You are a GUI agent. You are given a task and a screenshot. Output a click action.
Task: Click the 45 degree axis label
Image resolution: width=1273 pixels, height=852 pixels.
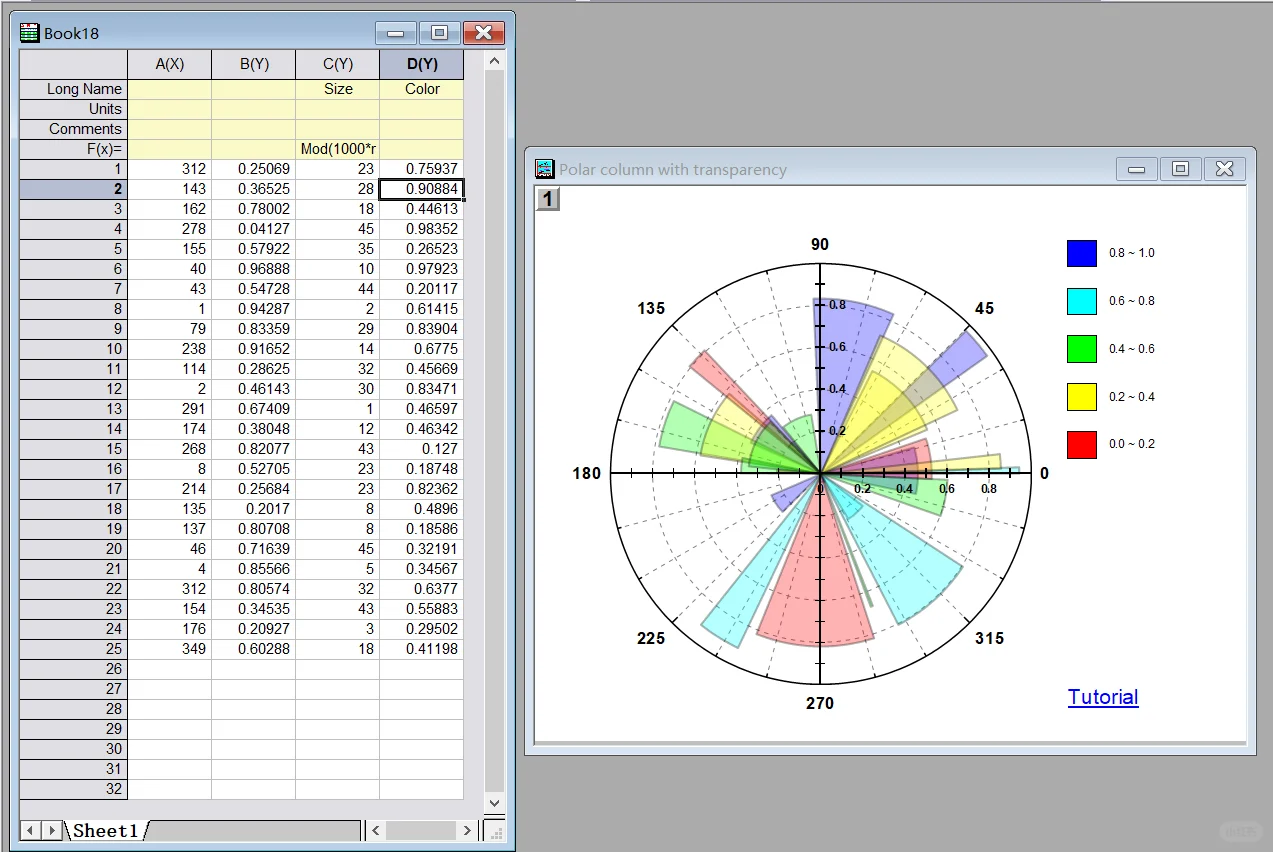(985, 308)
